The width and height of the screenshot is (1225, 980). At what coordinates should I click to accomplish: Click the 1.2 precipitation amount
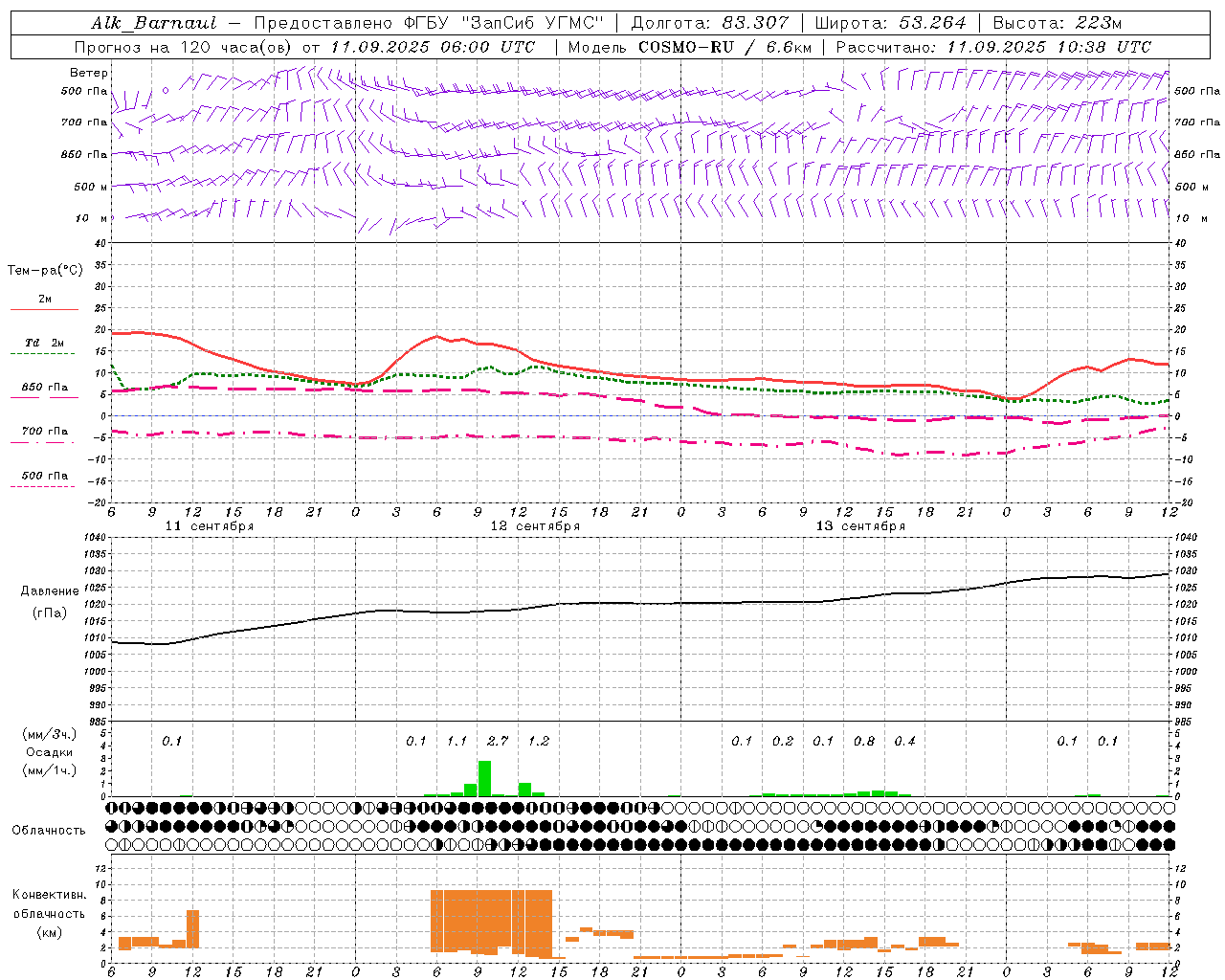pyautogui.click(x=539, y=742)
